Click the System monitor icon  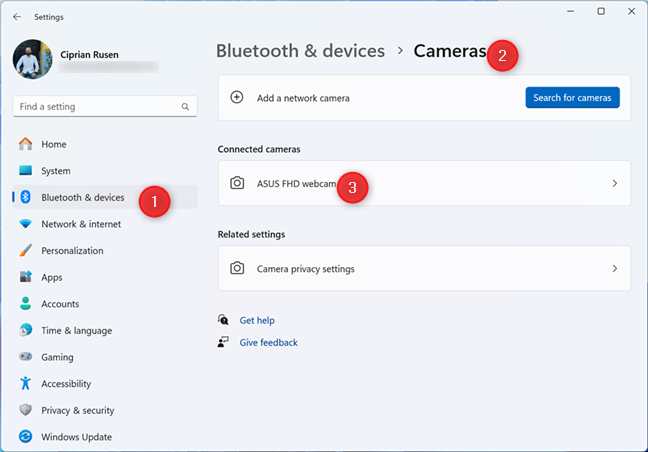26,170
